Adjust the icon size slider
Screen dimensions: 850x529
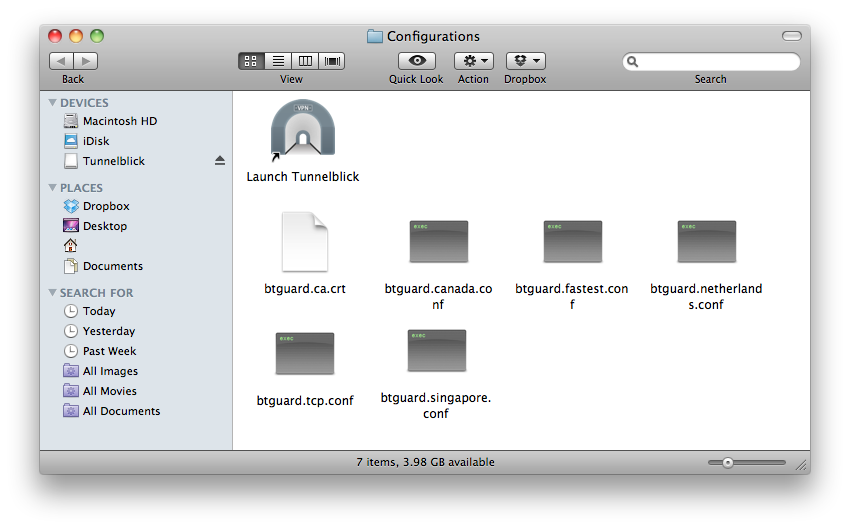[728, 462]
